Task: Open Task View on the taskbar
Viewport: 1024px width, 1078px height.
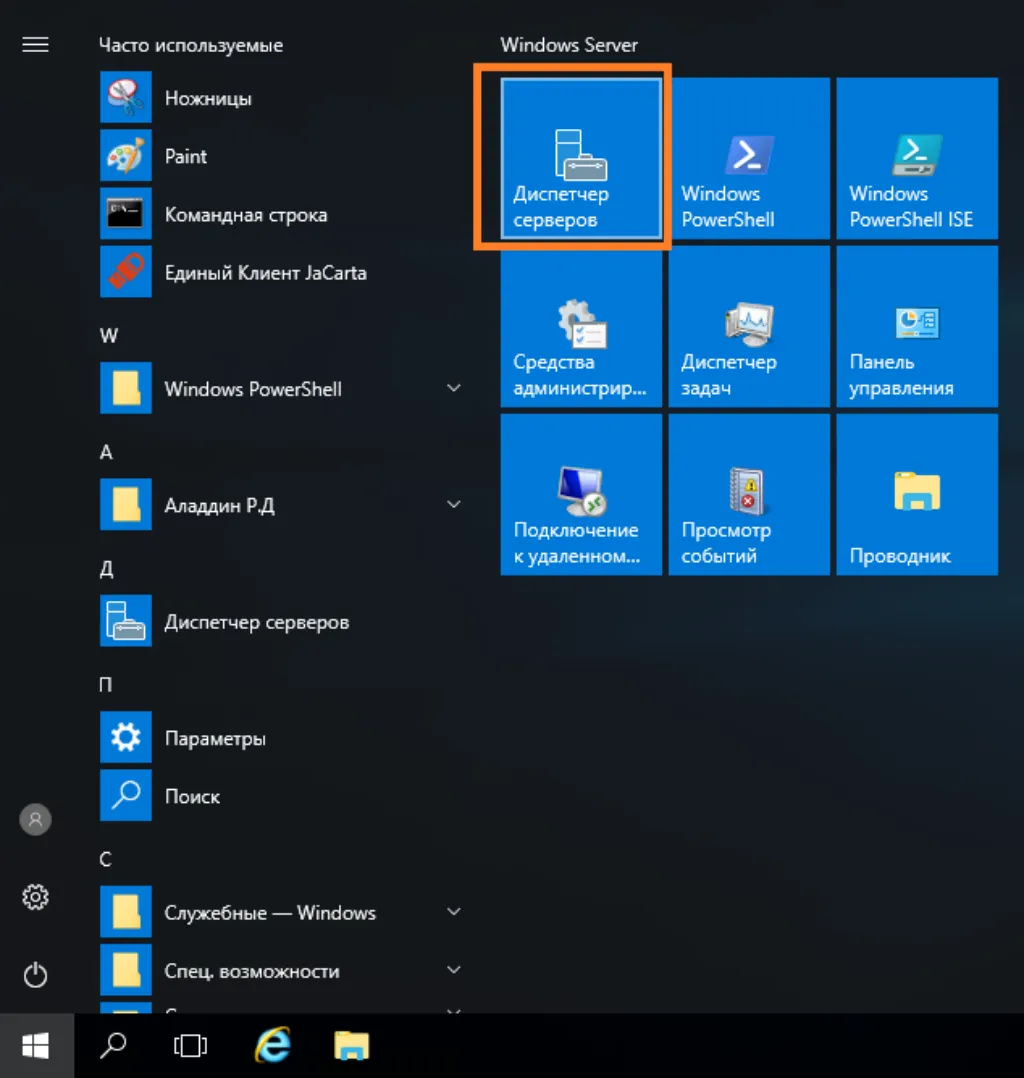Action: click(190, 1046)
